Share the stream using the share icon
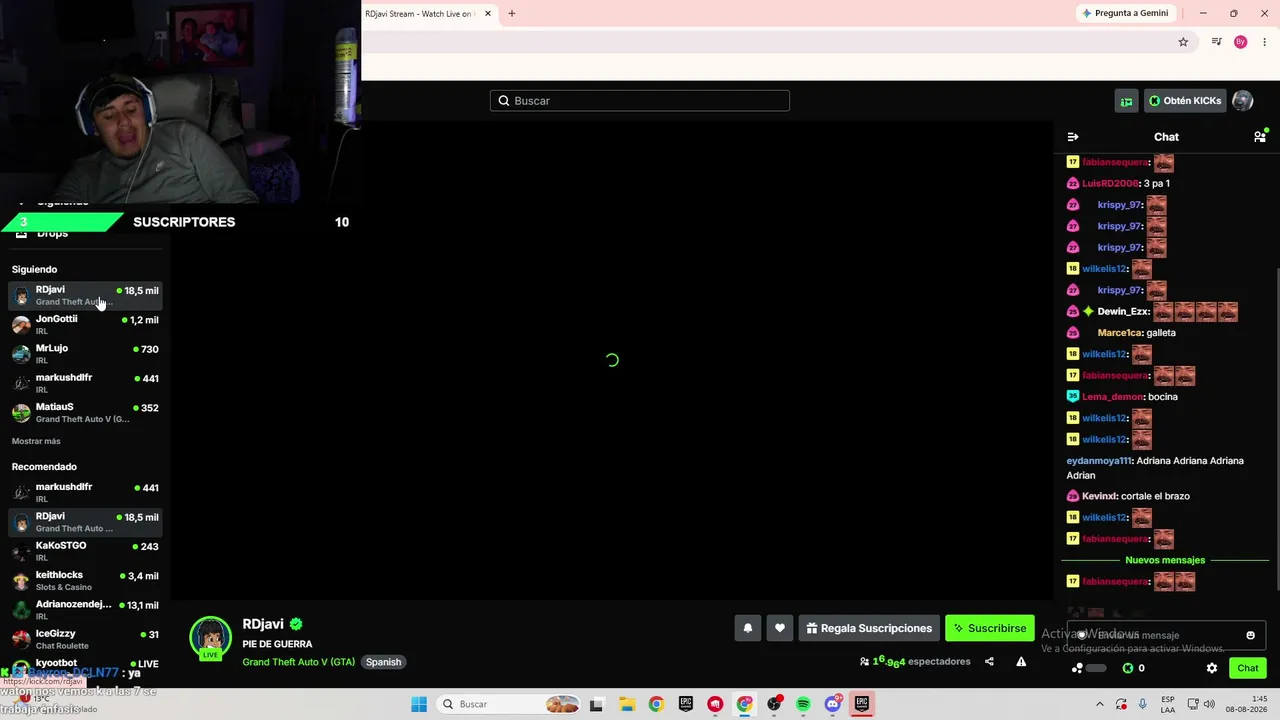This screenshot has width=1280, height=720. coord(989,661)
